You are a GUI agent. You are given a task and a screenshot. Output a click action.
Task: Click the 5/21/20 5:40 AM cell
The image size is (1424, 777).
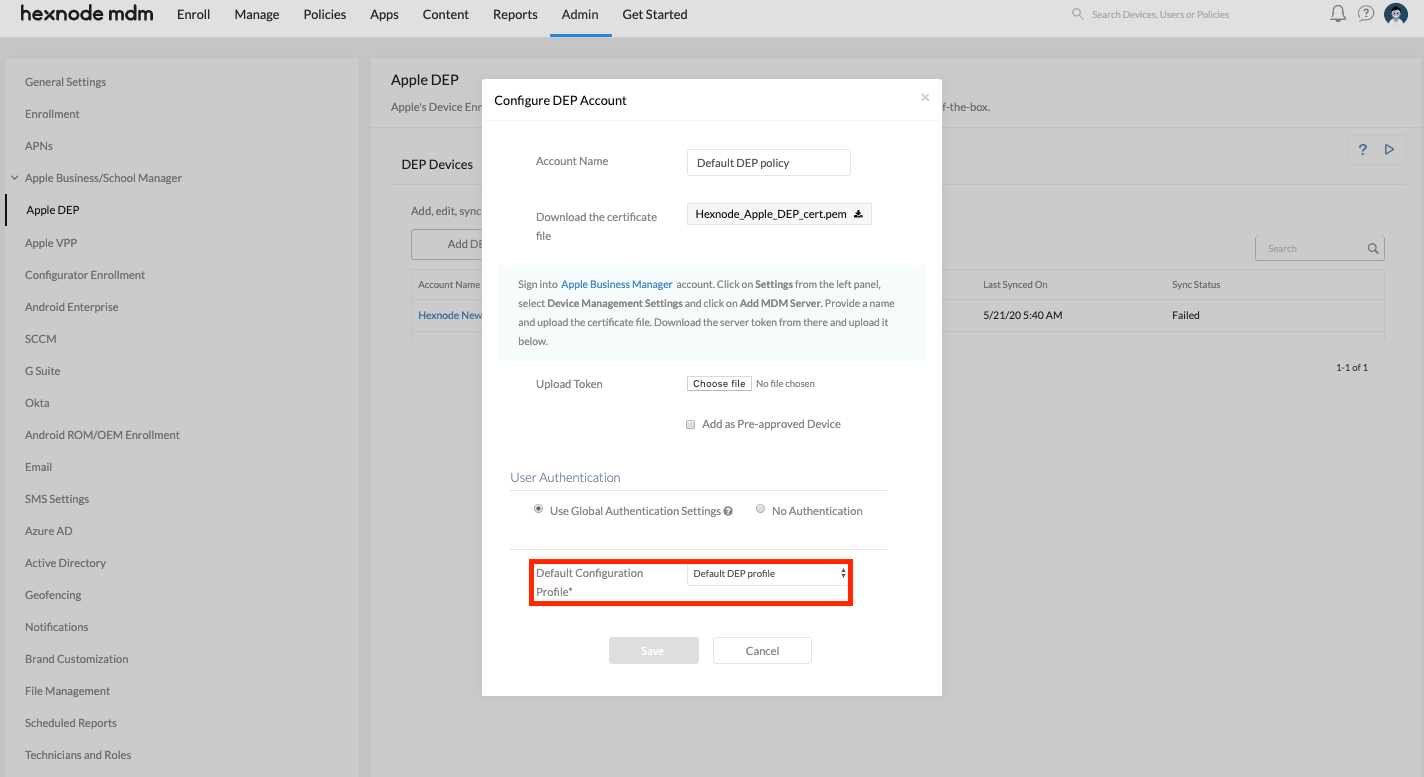point(1022,315)
